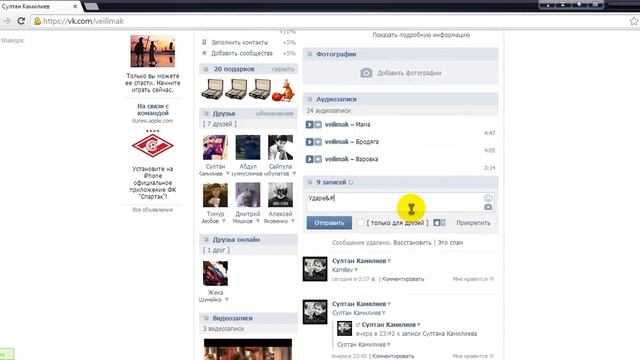Open the 20 подарков section
This screenshot has width=640, height=360.
(x=234, y=69)
